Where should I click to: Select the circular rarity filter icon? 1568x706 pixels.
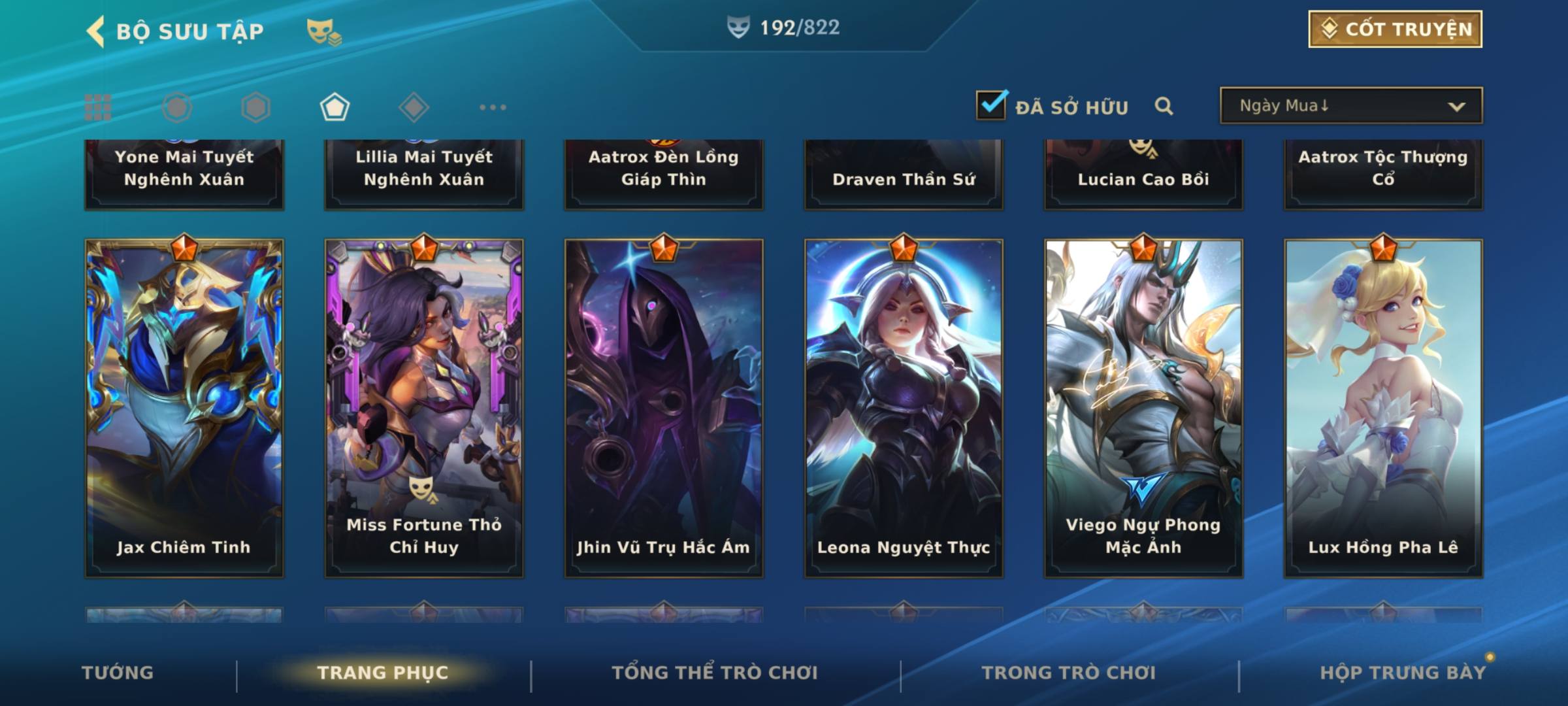click(x=177, y=107)
